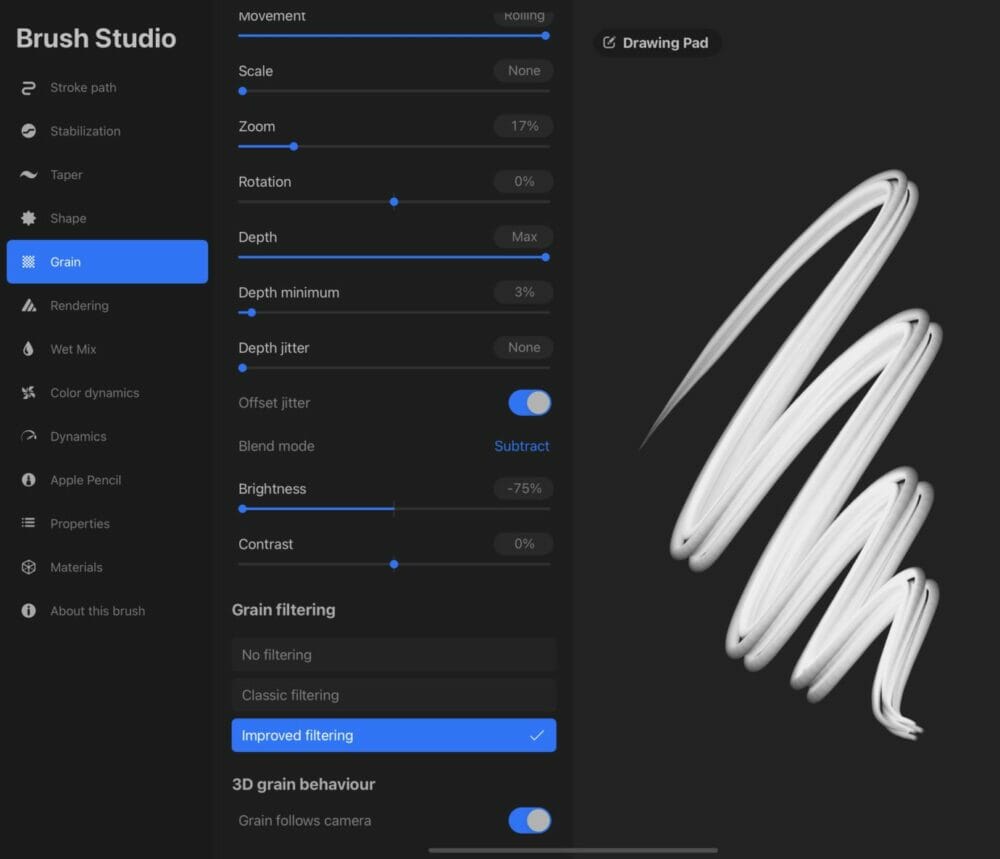Open the Rendering settings panel
Viewport: 1000px width, 859px height.
click(79, 305)
